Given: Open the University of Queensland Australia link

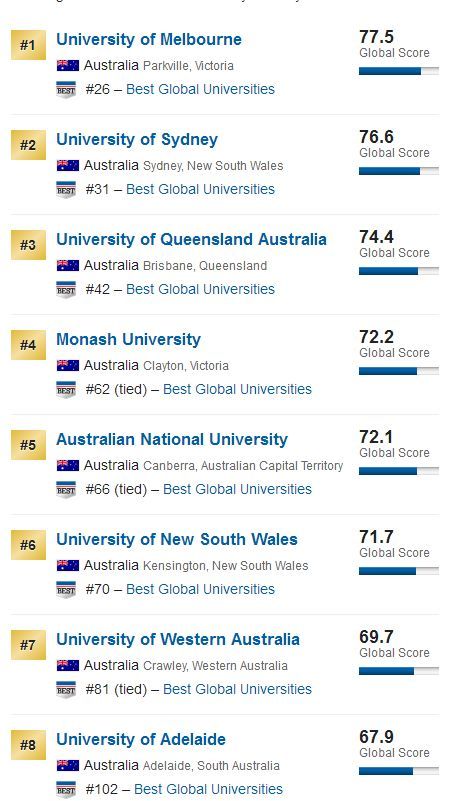Looking at the screenshot, I should pyautogui.click(x=191, y=240).
